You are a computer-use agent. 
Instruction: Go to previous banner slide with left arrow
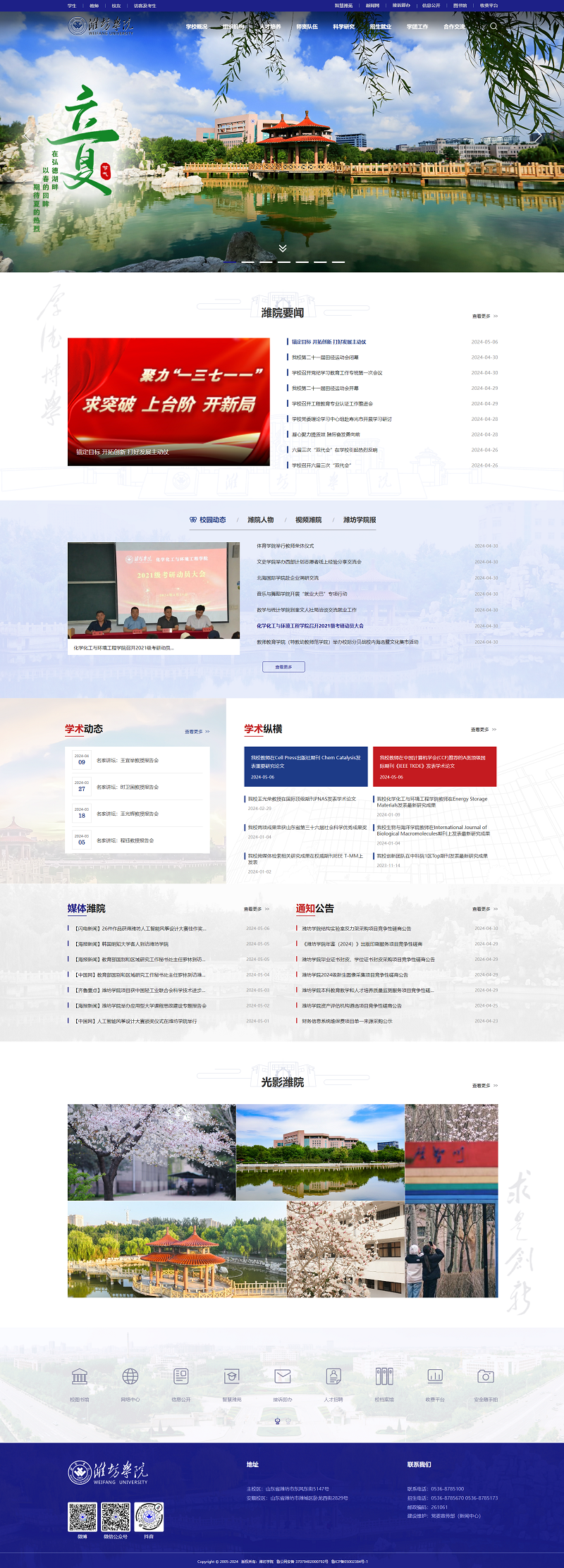point(27,137)
